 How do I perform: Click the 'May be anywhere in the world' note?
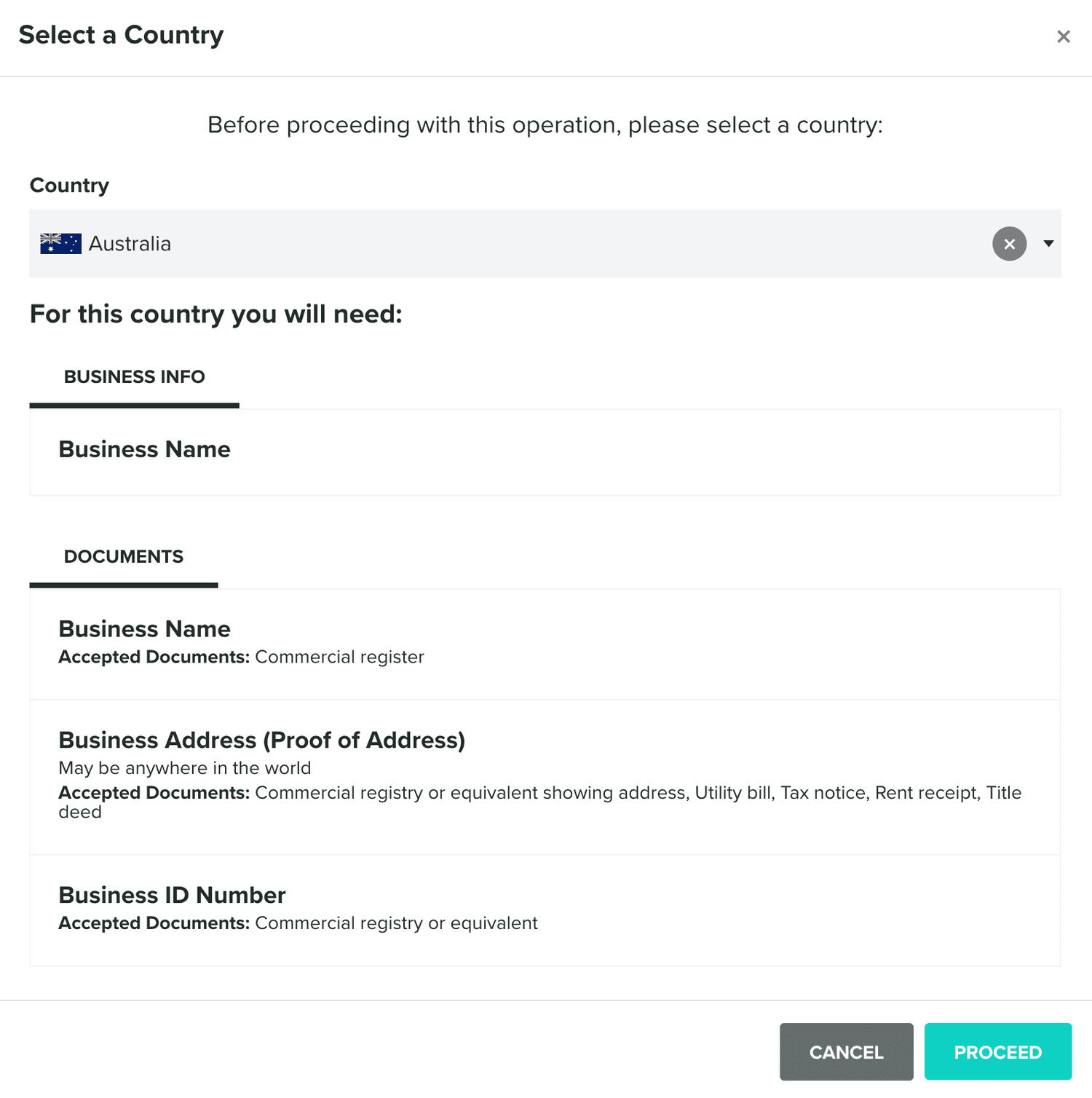tap(185, 768)
